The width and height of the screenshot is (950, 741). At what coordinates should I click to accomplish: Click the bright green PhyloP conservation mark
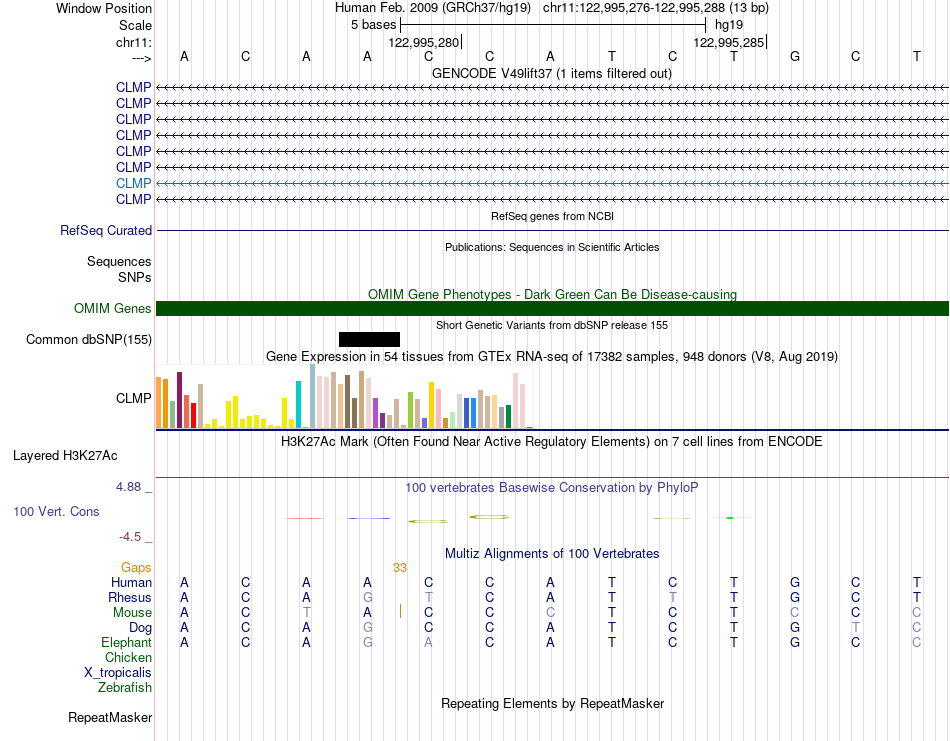[730, 518]
